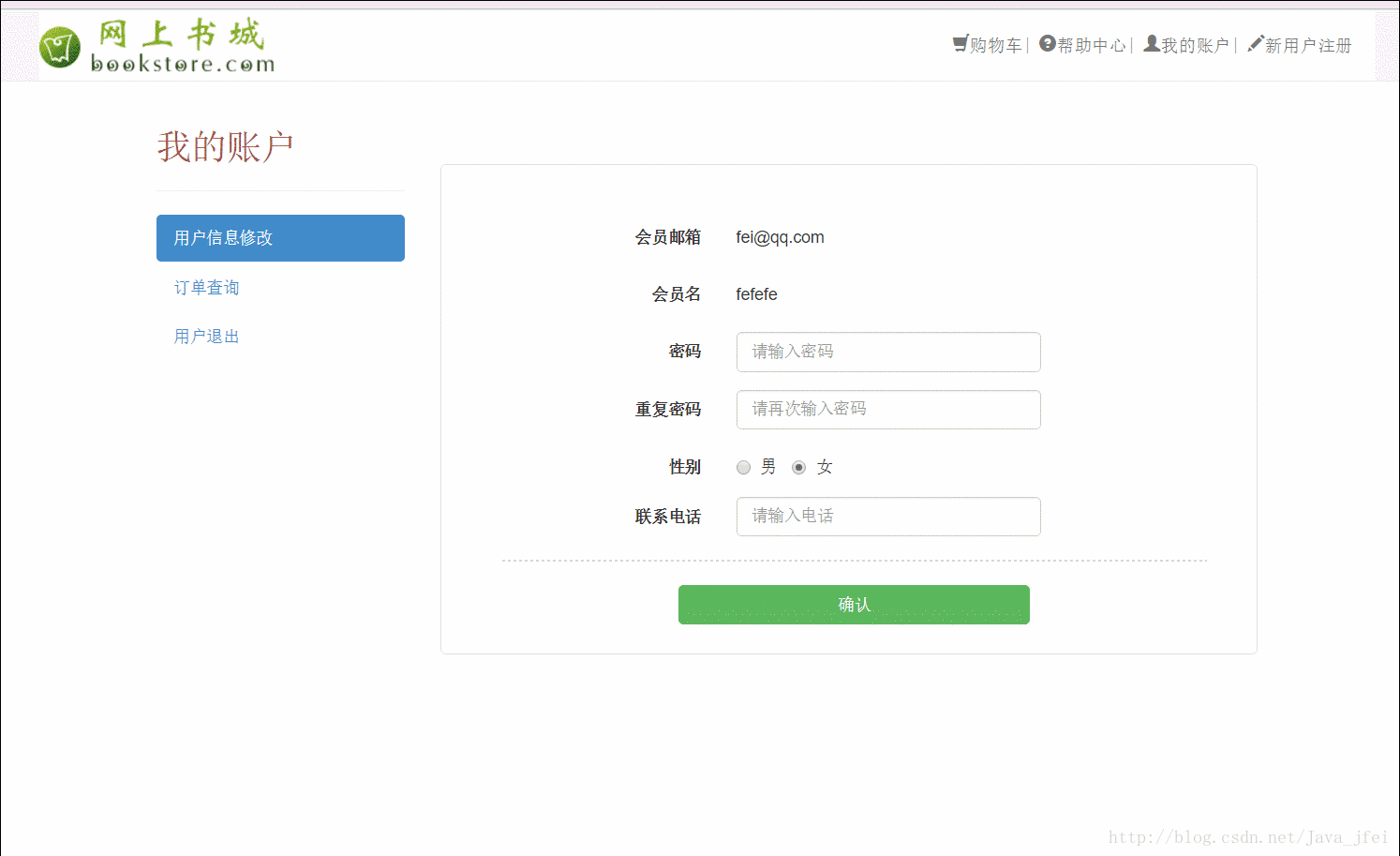Select the 女 radio button
This screenshot has width=1400, height=856.
click(x=798, y=467)
